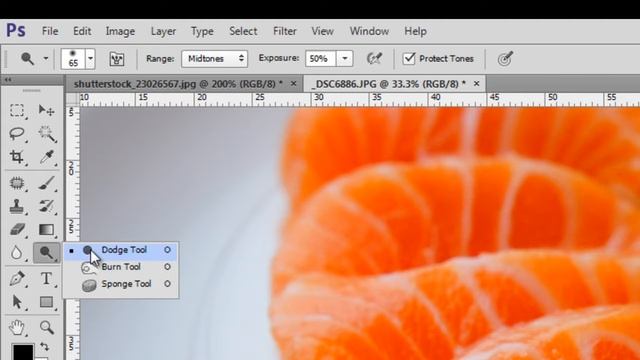Image resolution: width=640 pixels, height=360 pixels.
Task: Open the Range Midtones dropdown
Action: (214, 59)
